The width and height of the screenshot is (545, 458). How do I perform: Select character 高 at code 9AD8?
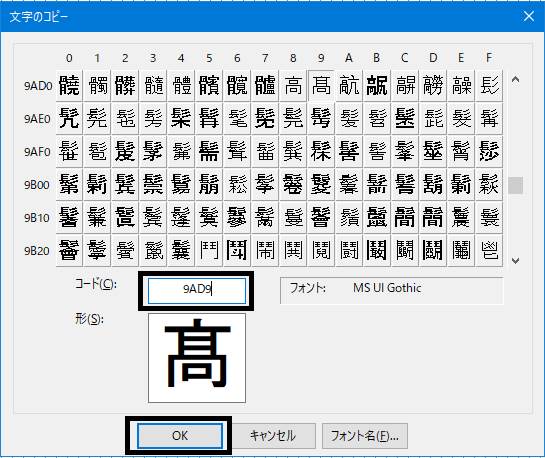coord(293,85)
